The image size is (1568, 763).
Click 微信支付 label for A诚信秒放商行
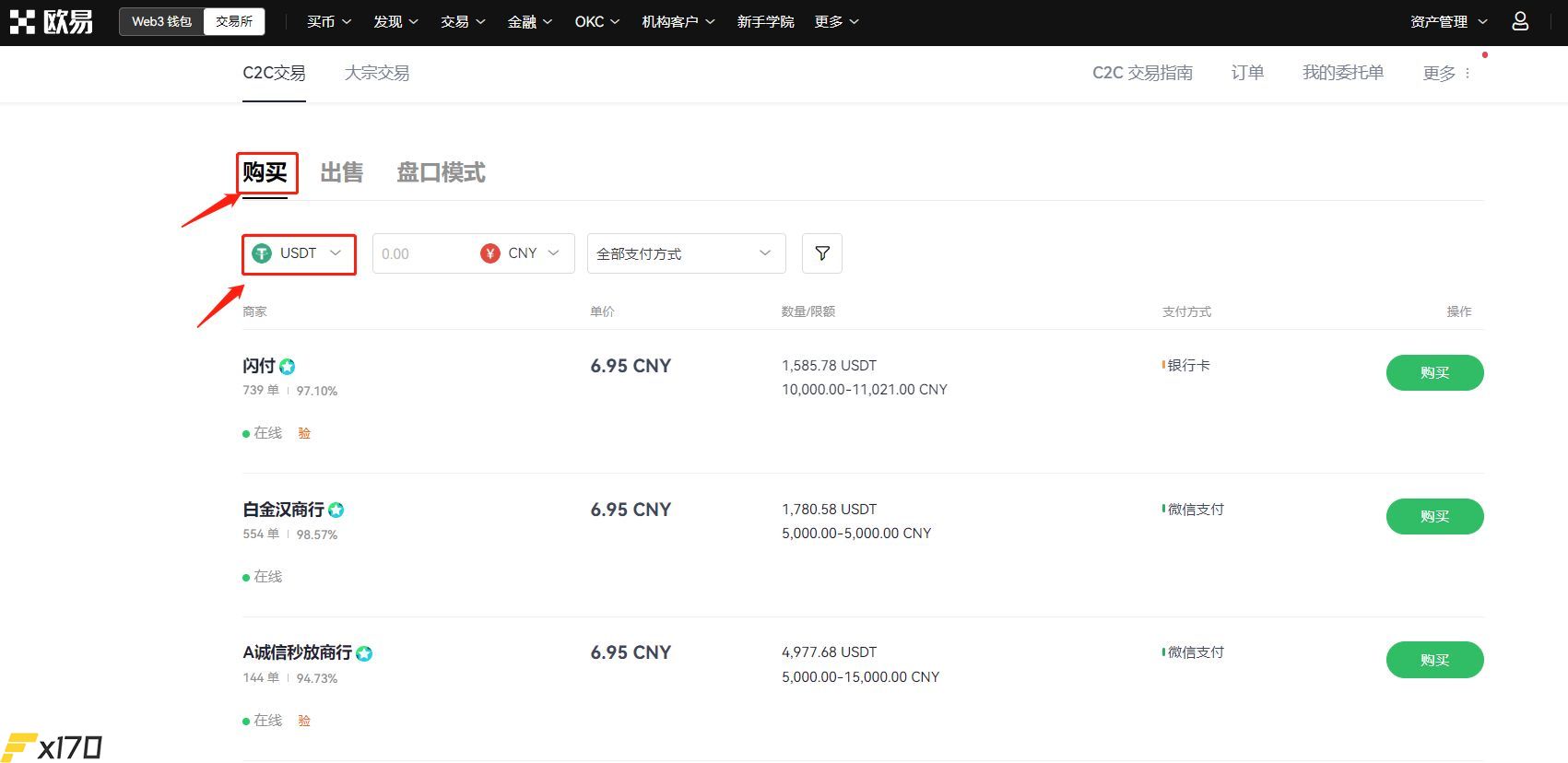click(x=1196, y=652)
